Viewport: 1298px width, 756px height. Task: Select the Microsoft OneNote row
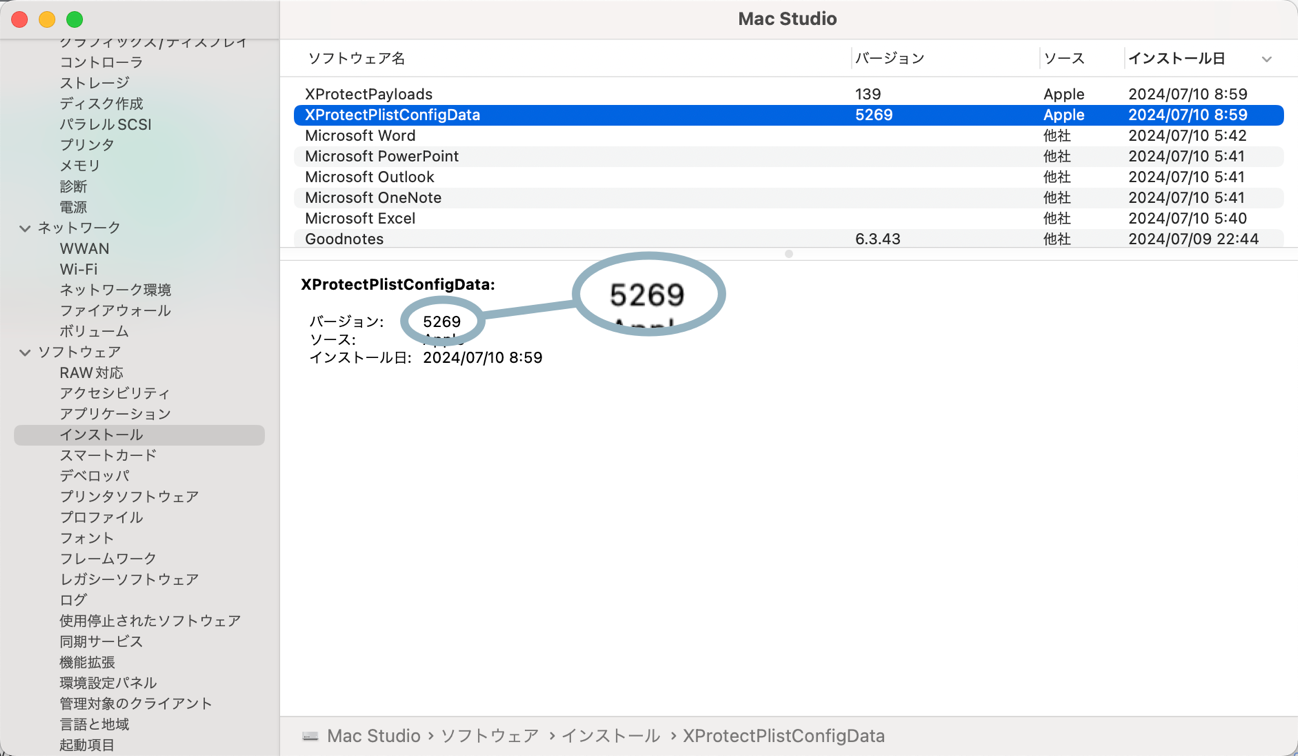[x=788, y=198]
